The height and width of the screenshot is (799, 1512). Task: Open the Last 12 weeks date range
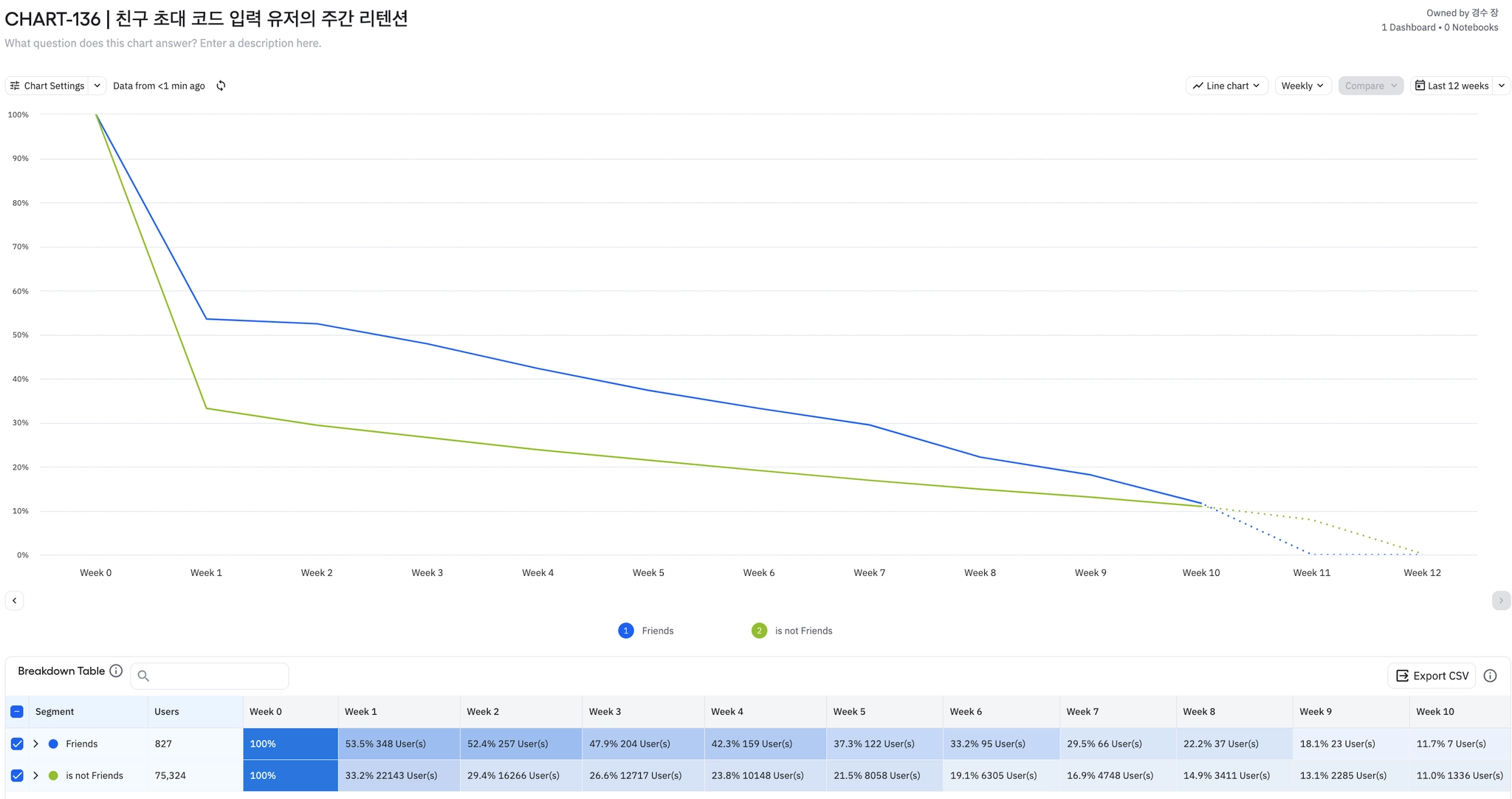point(1451,86)
